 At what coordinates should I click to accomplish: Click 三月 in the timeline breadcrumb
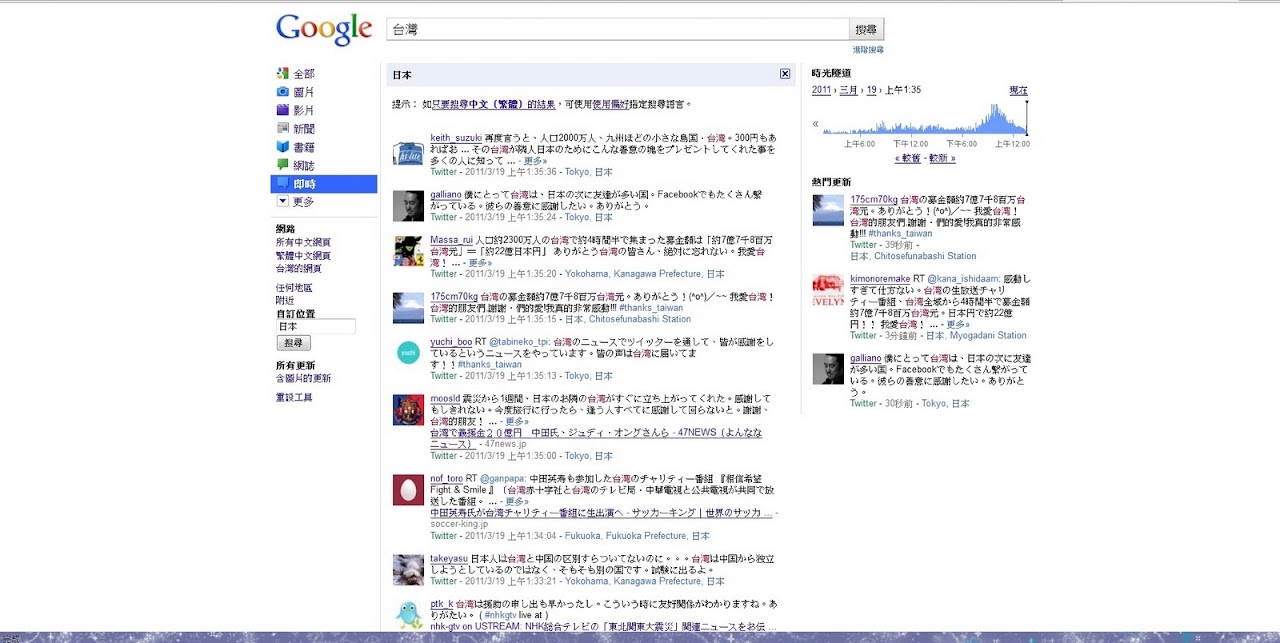pos(848,90)
